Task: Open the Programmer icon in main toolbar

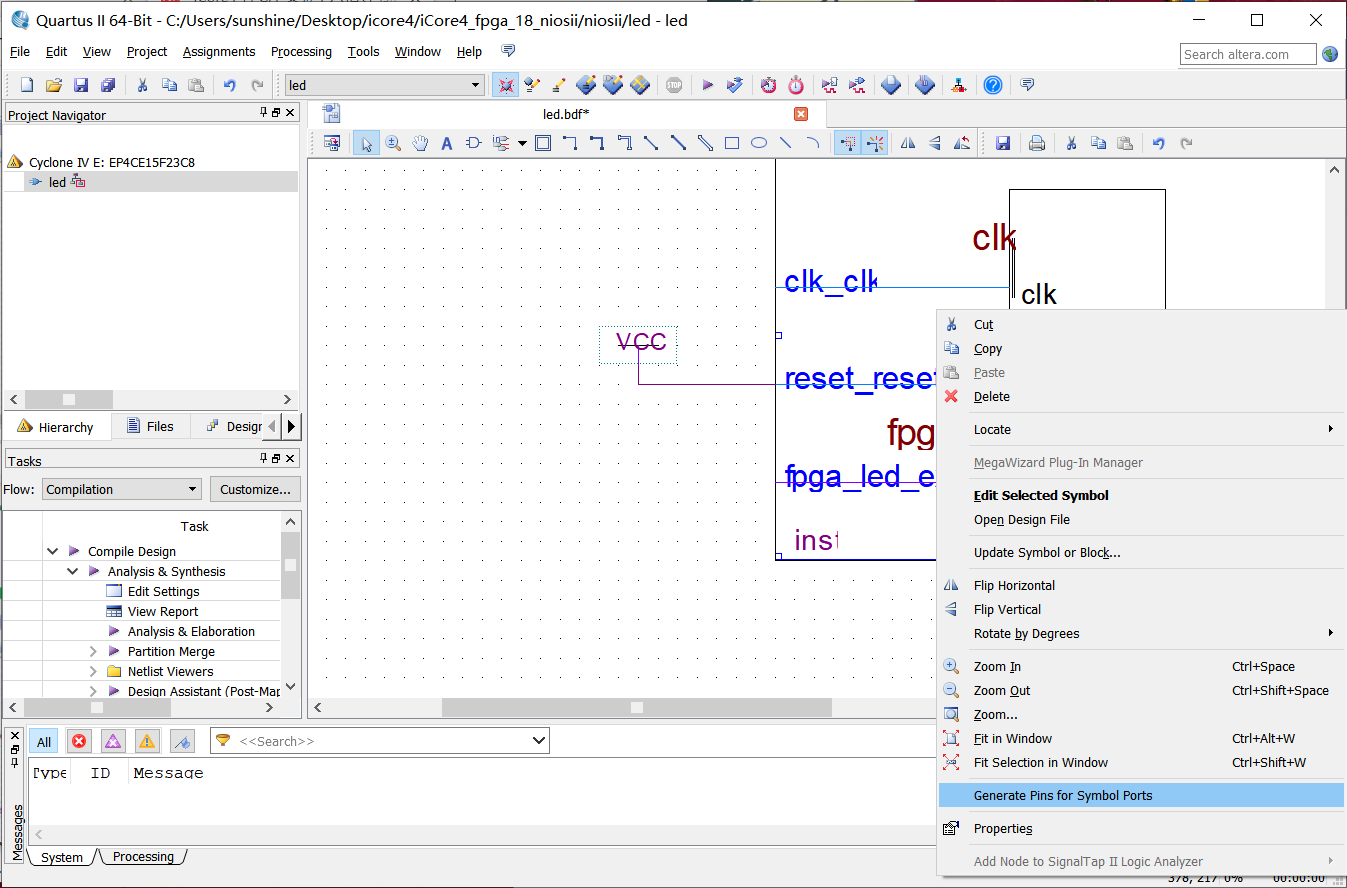Action: coord(925,86)
